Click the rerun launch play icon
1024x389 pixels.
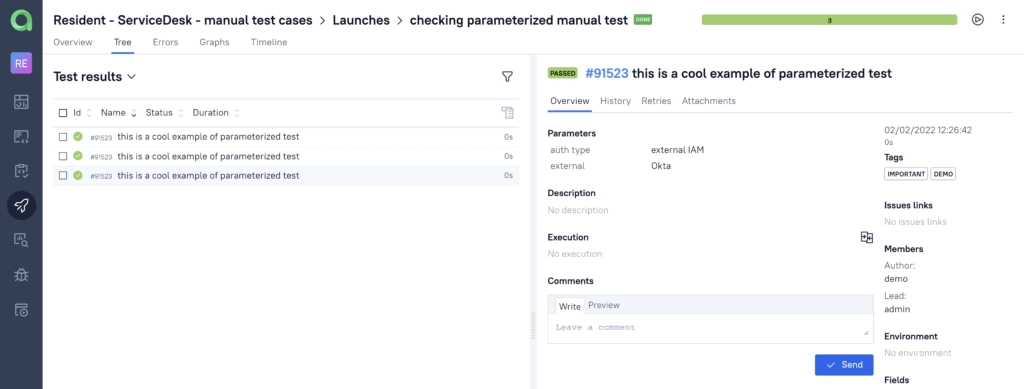977,20
